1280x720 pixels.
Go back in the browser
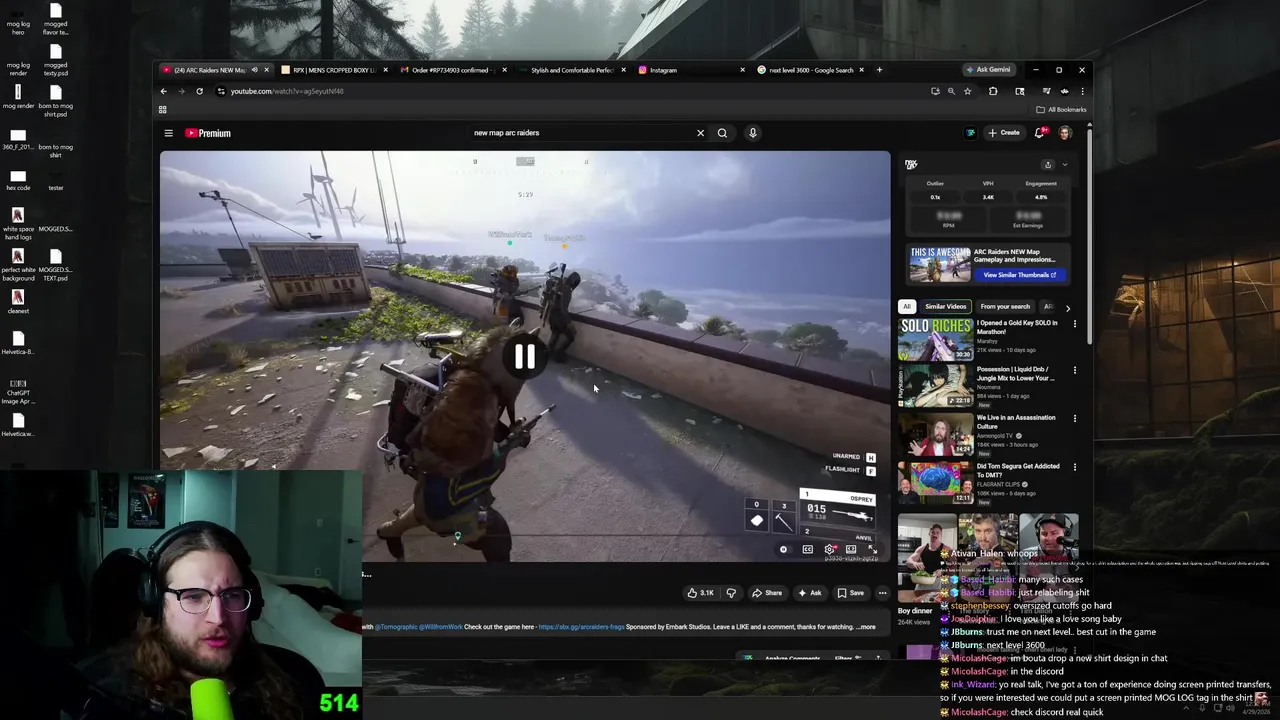164,91
